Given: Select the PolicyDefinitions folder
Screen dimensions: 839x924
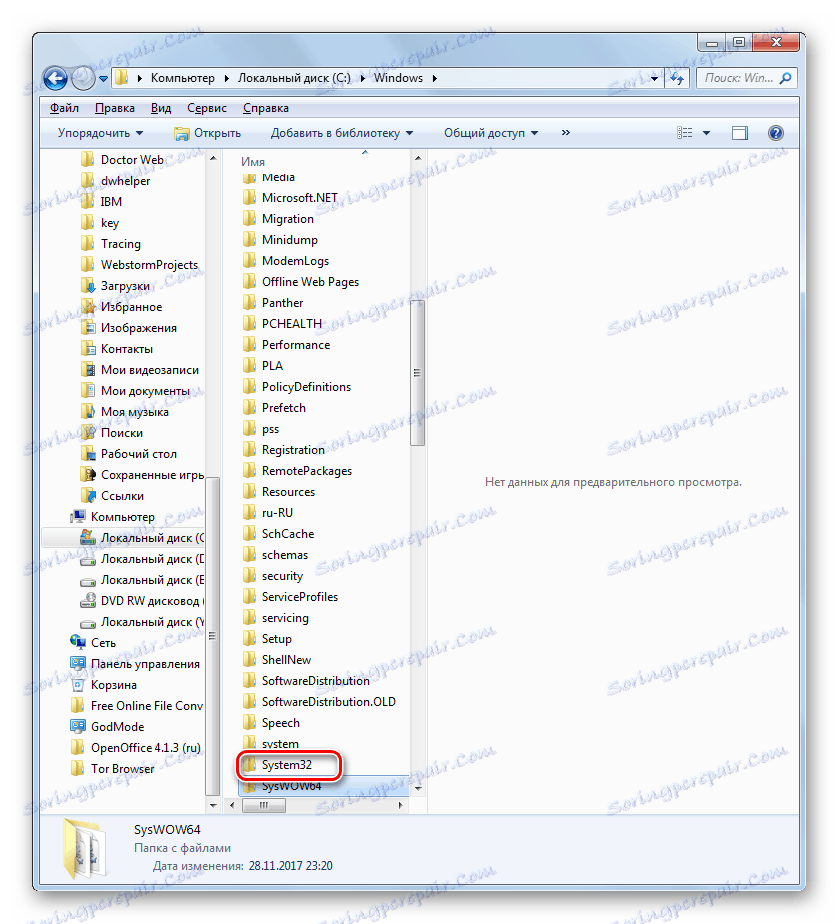Looking at the screenshot, I should 296,387.
